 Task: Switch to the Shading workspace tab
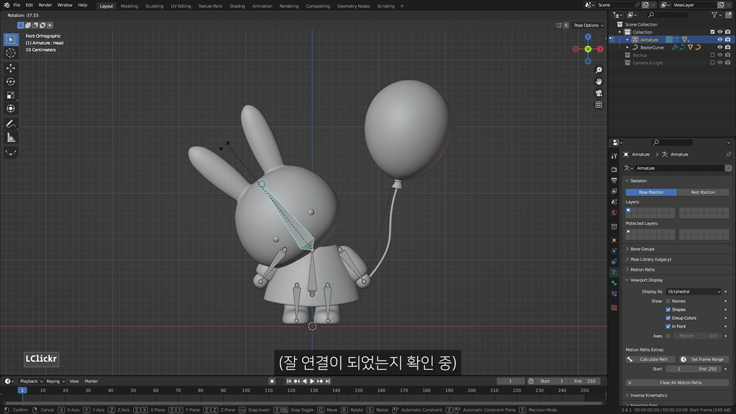point(237,6)
